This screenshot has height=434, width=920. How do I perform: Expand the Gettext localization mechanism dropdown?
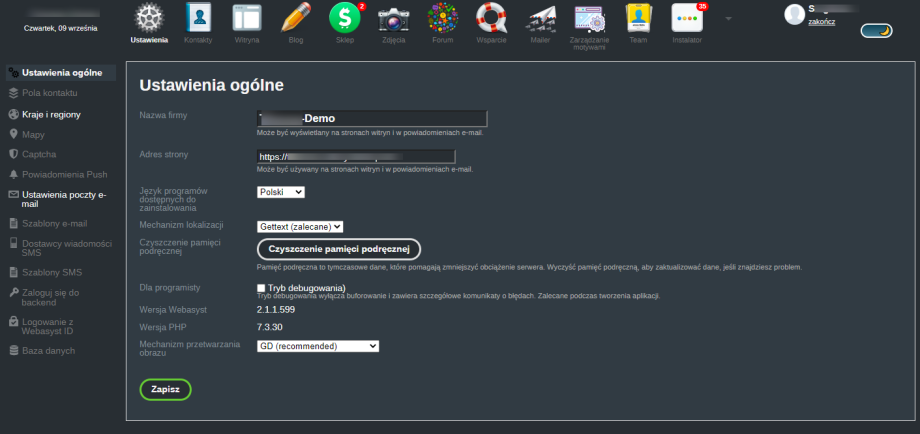point(300,227)
